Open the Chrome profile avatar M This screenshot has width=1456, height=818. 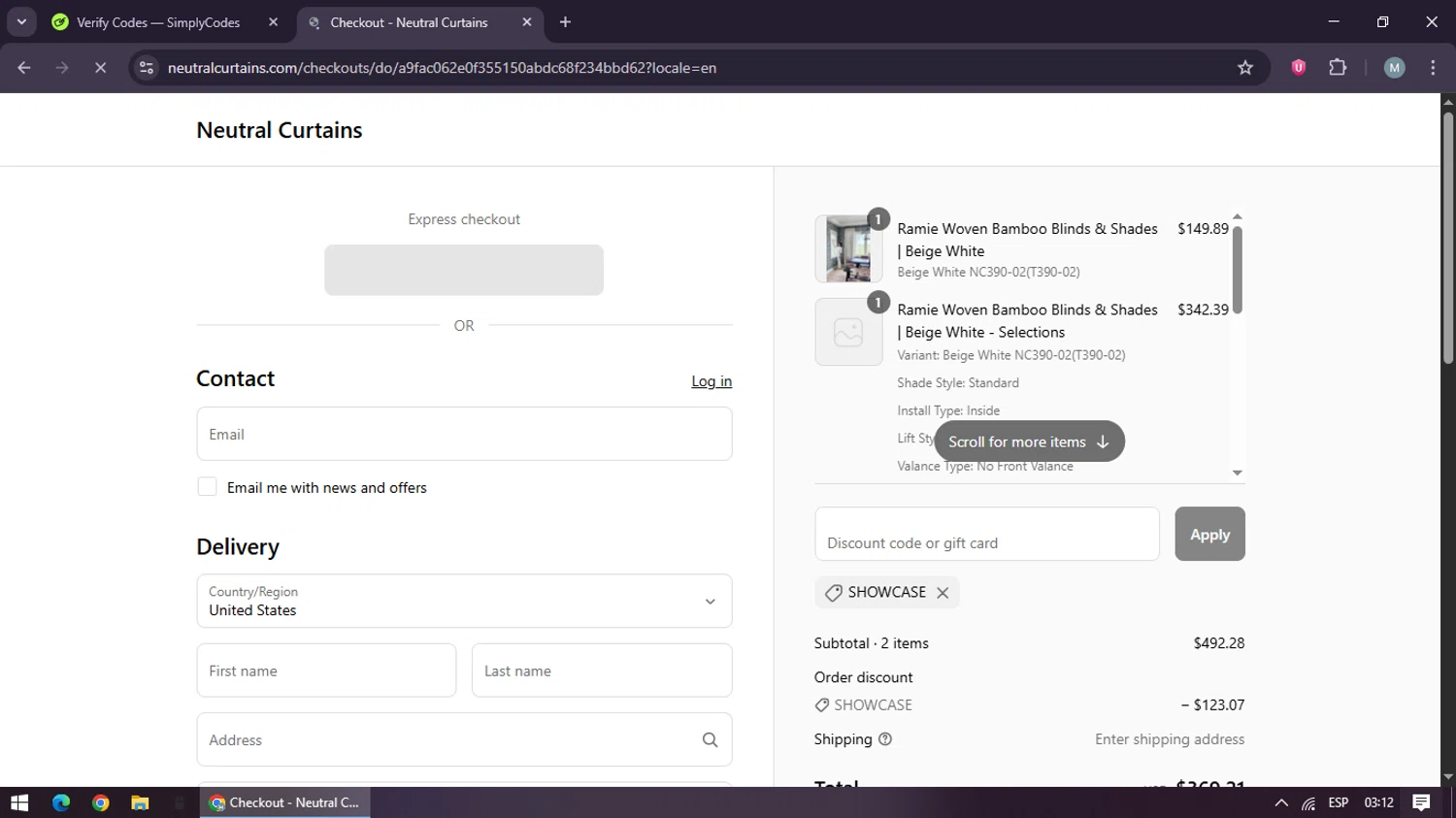pos(1394,67)
